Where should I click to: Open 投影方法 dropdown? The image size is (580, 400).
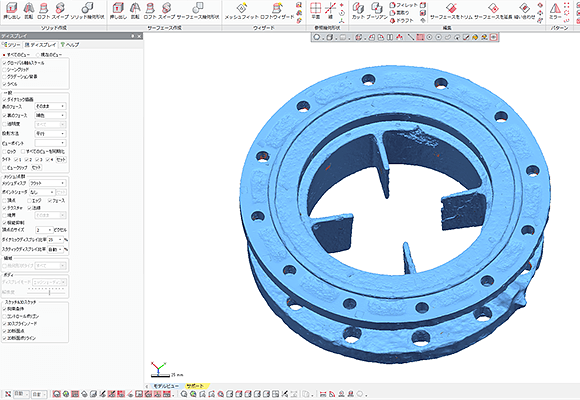click(50, 134)
